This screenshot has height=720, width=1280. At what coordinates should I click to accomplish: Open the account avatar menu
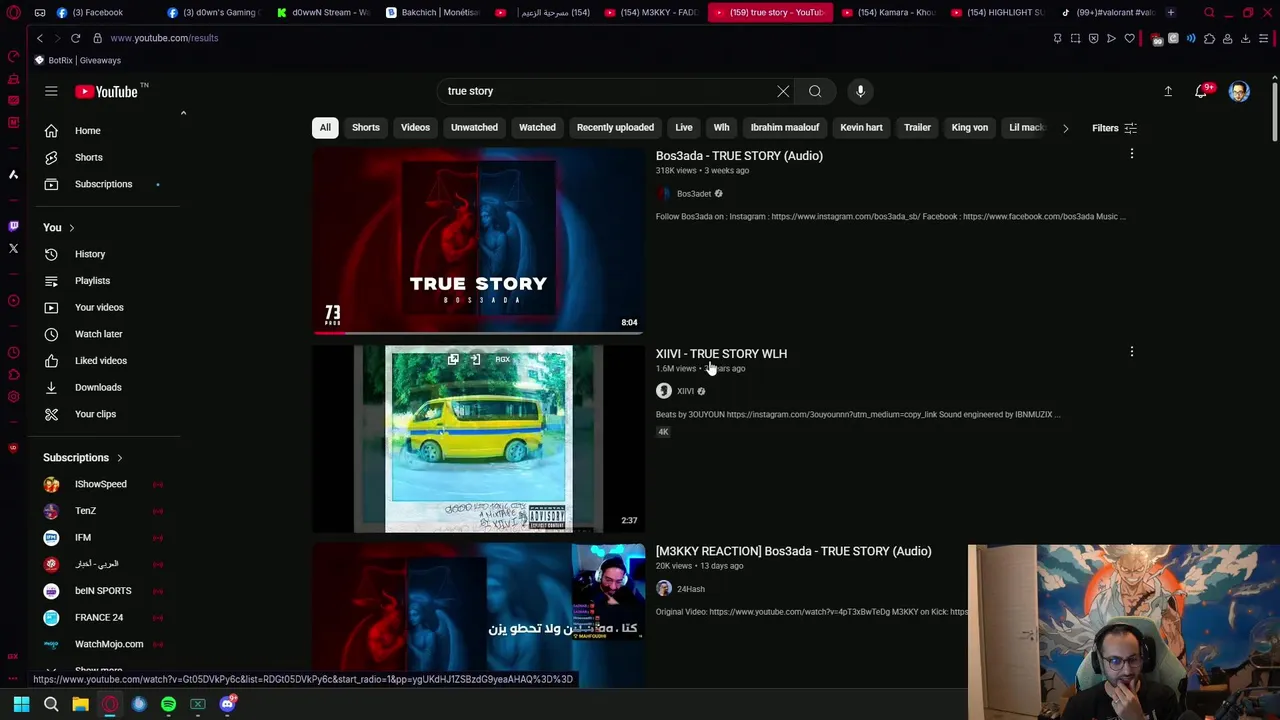(1239, 91)
